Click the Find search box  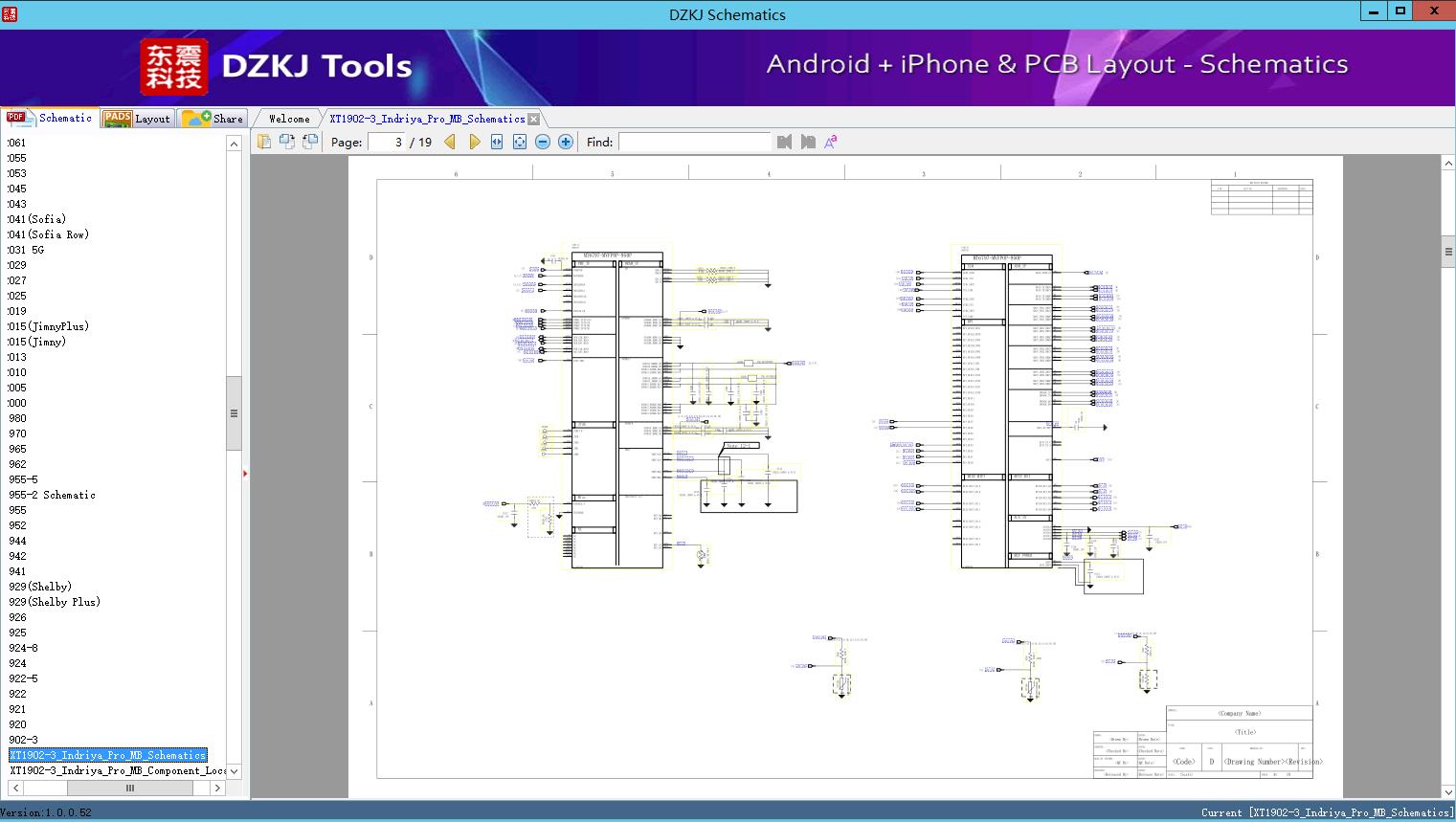pyautogui.click(x=694, y=142)
